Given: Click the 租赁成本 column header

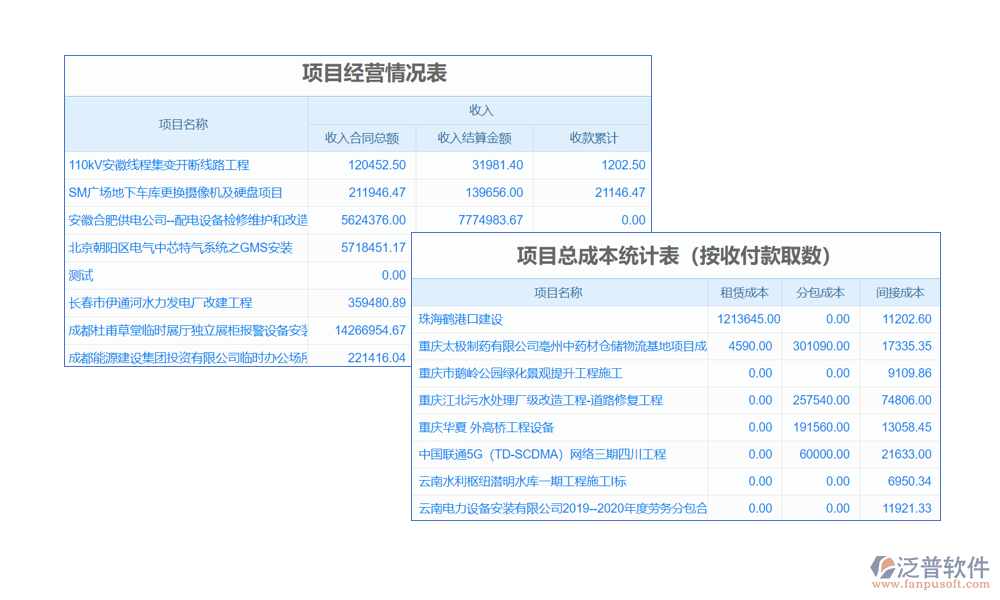Looking at the screenshot, I should pyautogui.click(x=745, y=293).
